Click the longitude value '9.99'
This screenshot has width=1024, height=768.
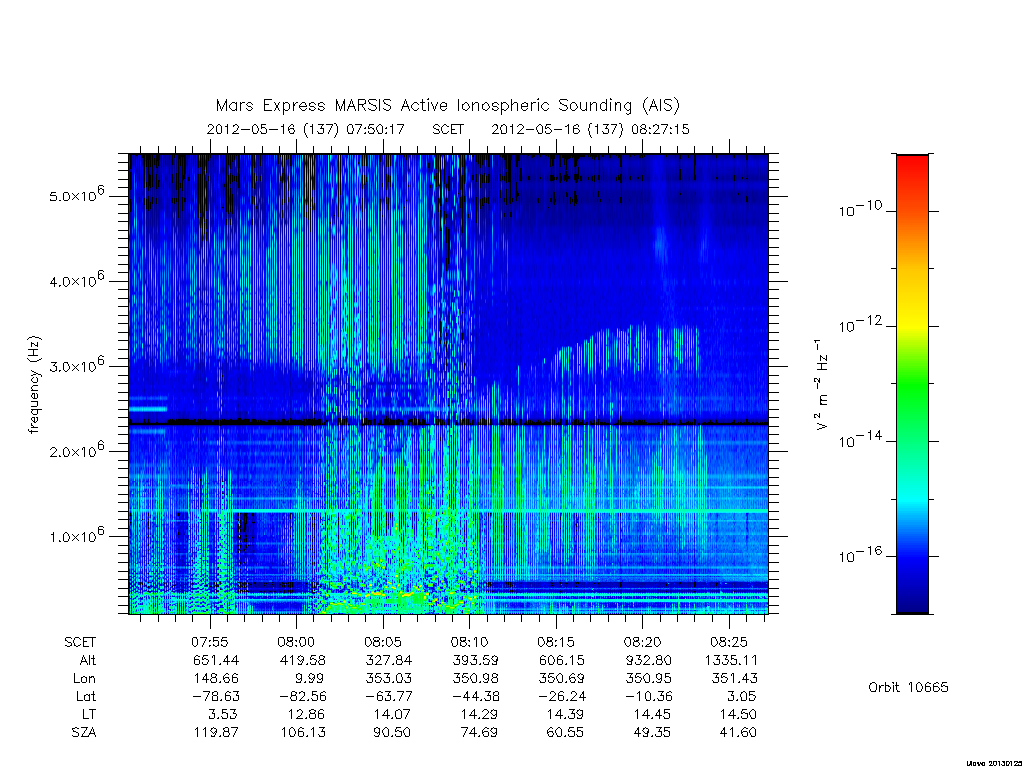coord(310,679)
